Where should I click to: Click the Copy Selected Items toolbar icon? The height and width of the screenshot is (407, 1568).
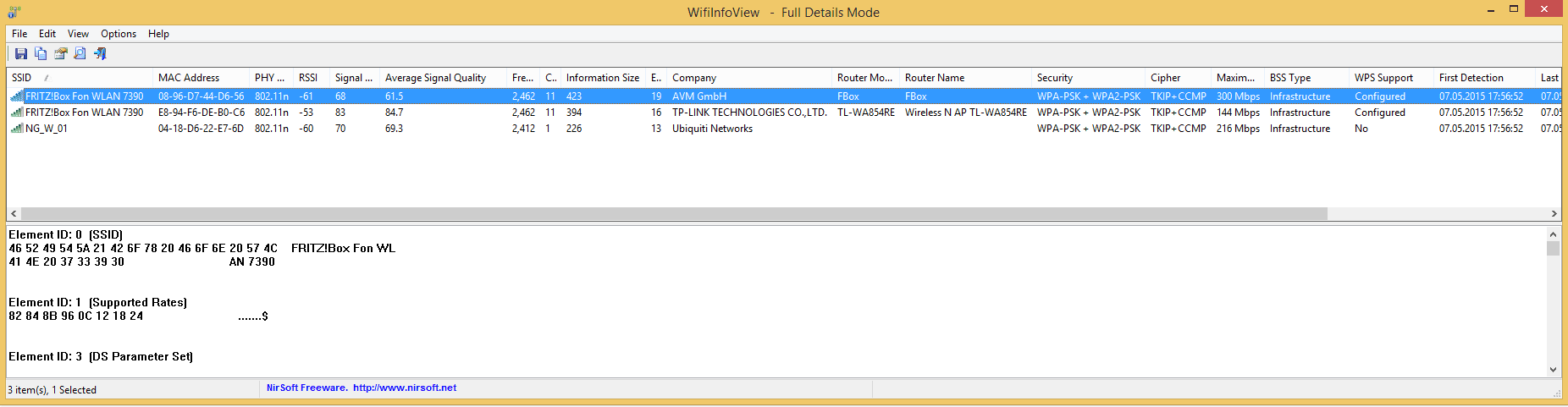pyautogui.click(x=41, y=54)
